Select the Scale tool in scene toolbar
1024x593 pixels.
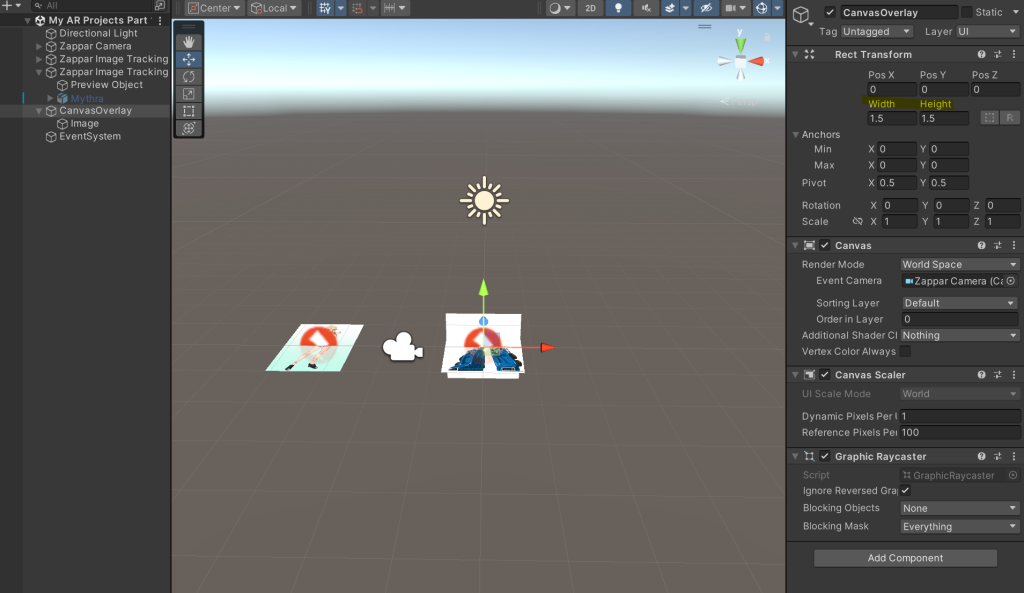pyautogui.click(x=188, y=94)
